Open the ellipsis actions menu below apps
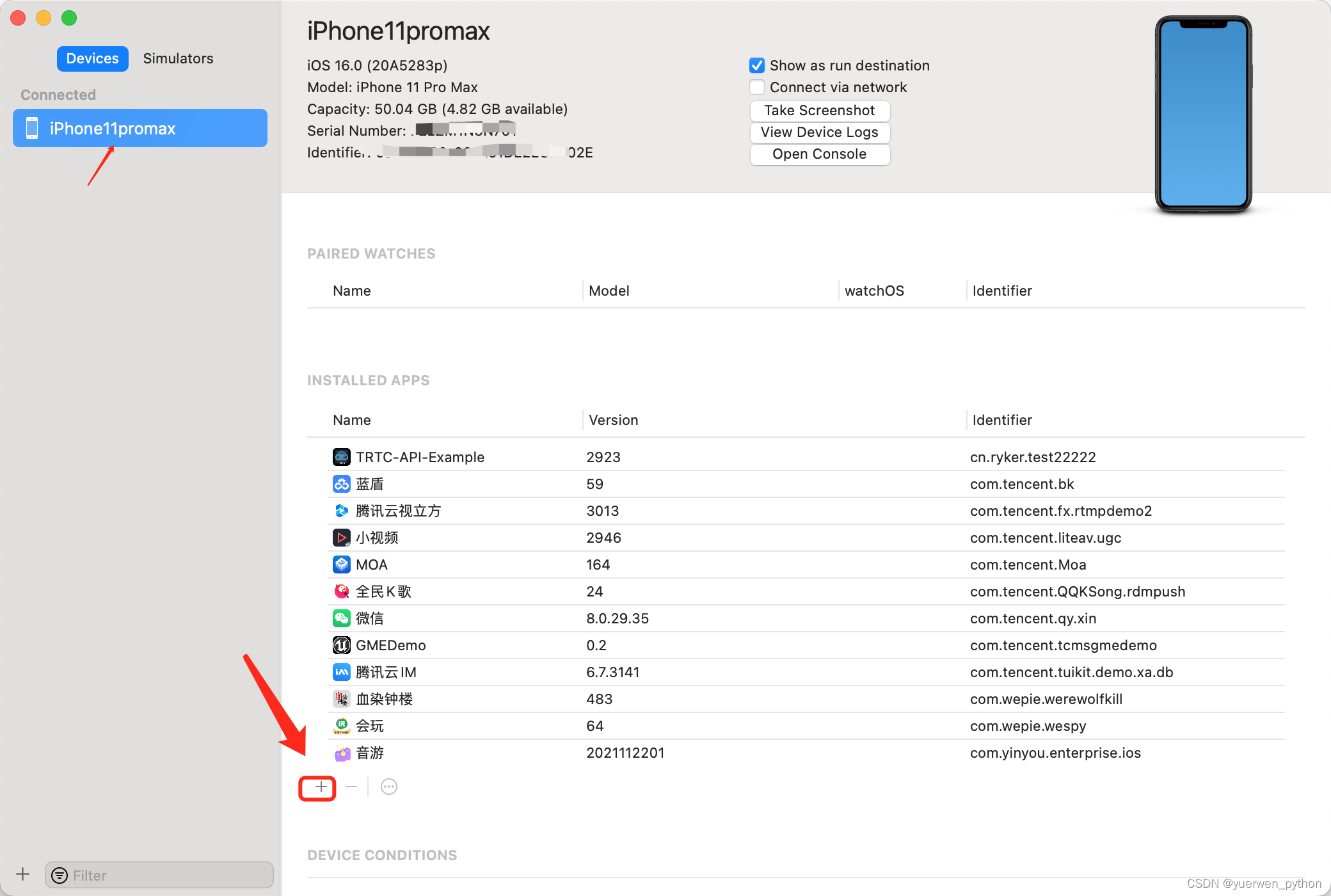The image size is (1331, 896). (x=389, y=787)
